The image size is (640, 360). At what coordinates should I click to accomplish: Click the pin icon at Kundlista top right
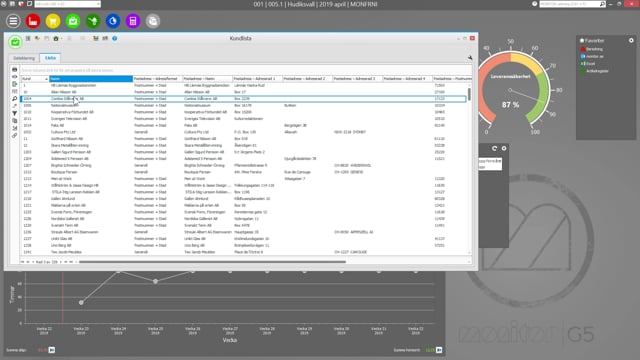coord(470,58)
